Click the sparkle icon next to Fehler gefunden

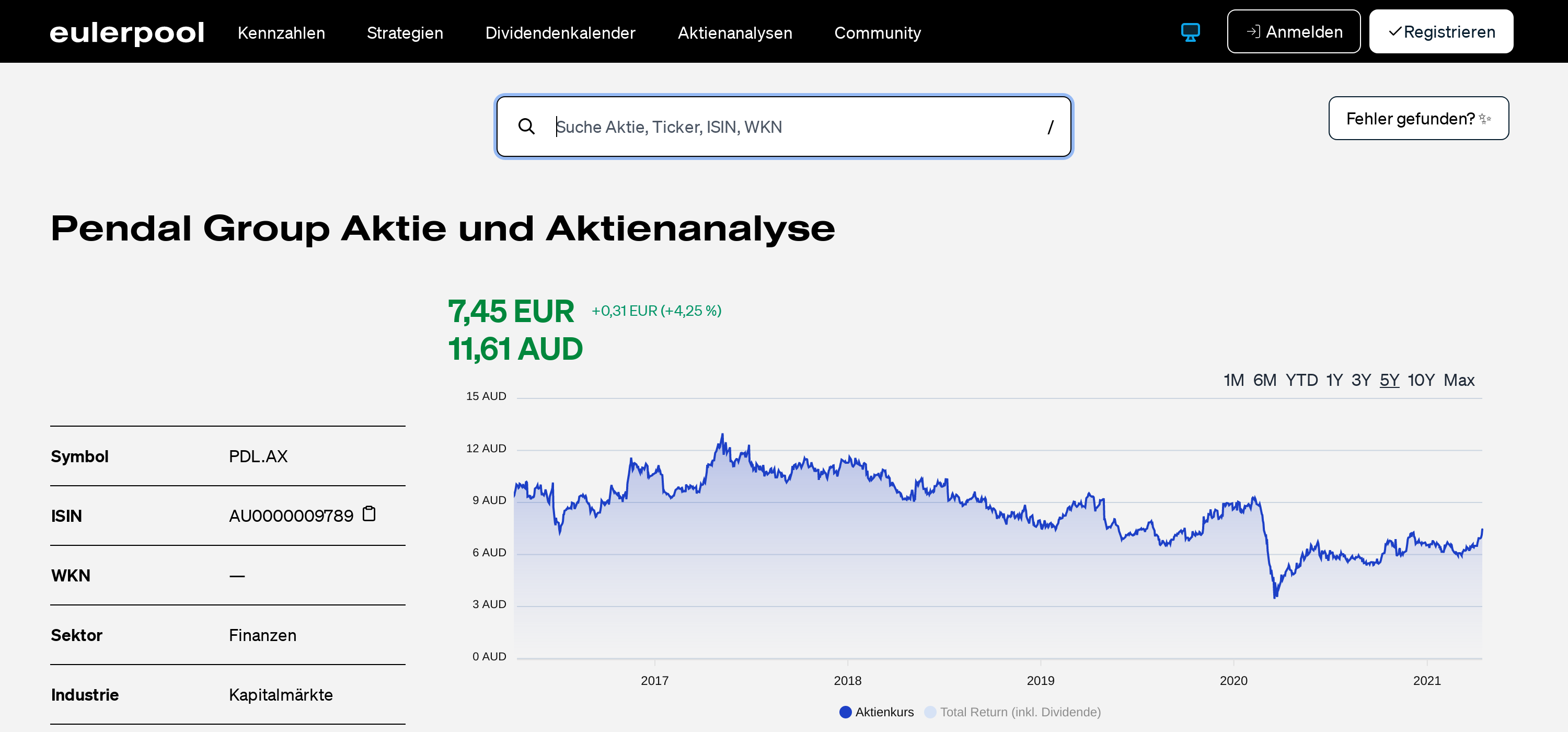1484,119
